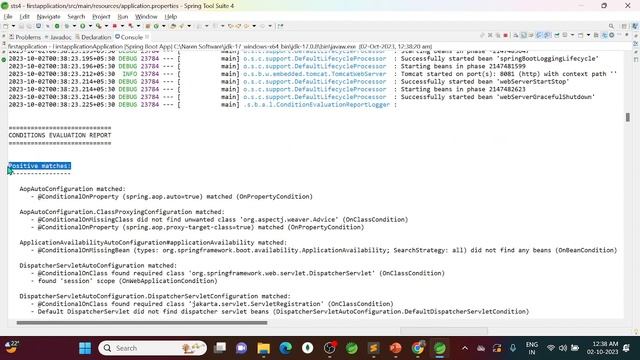Expand the Run dropdown arrow
Image resolution: width=640 pixels, height=360 pixels.
(90, 26)
